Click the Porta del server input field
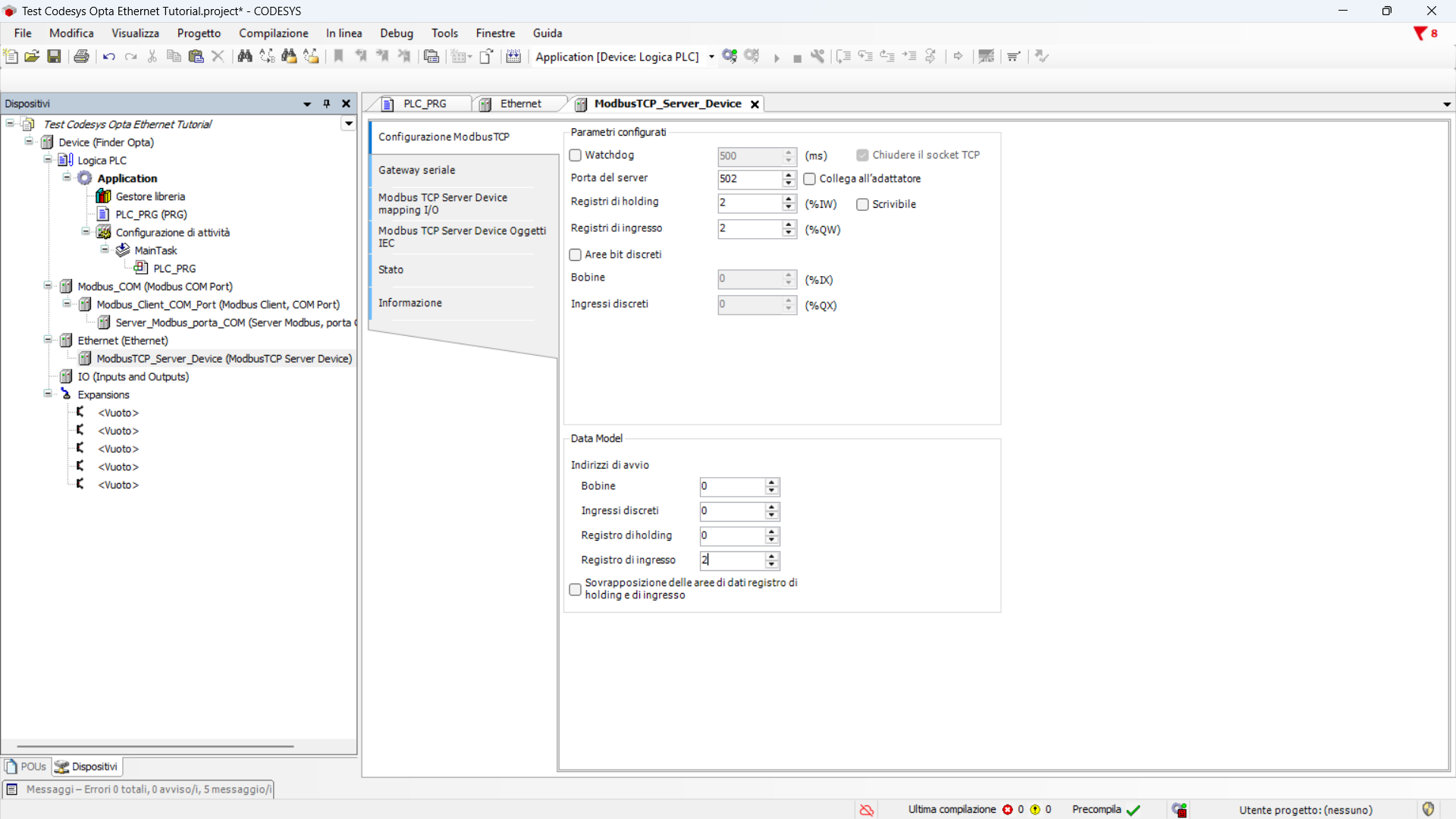Viewport: 1456px width, 819px height. click(748, 179)
